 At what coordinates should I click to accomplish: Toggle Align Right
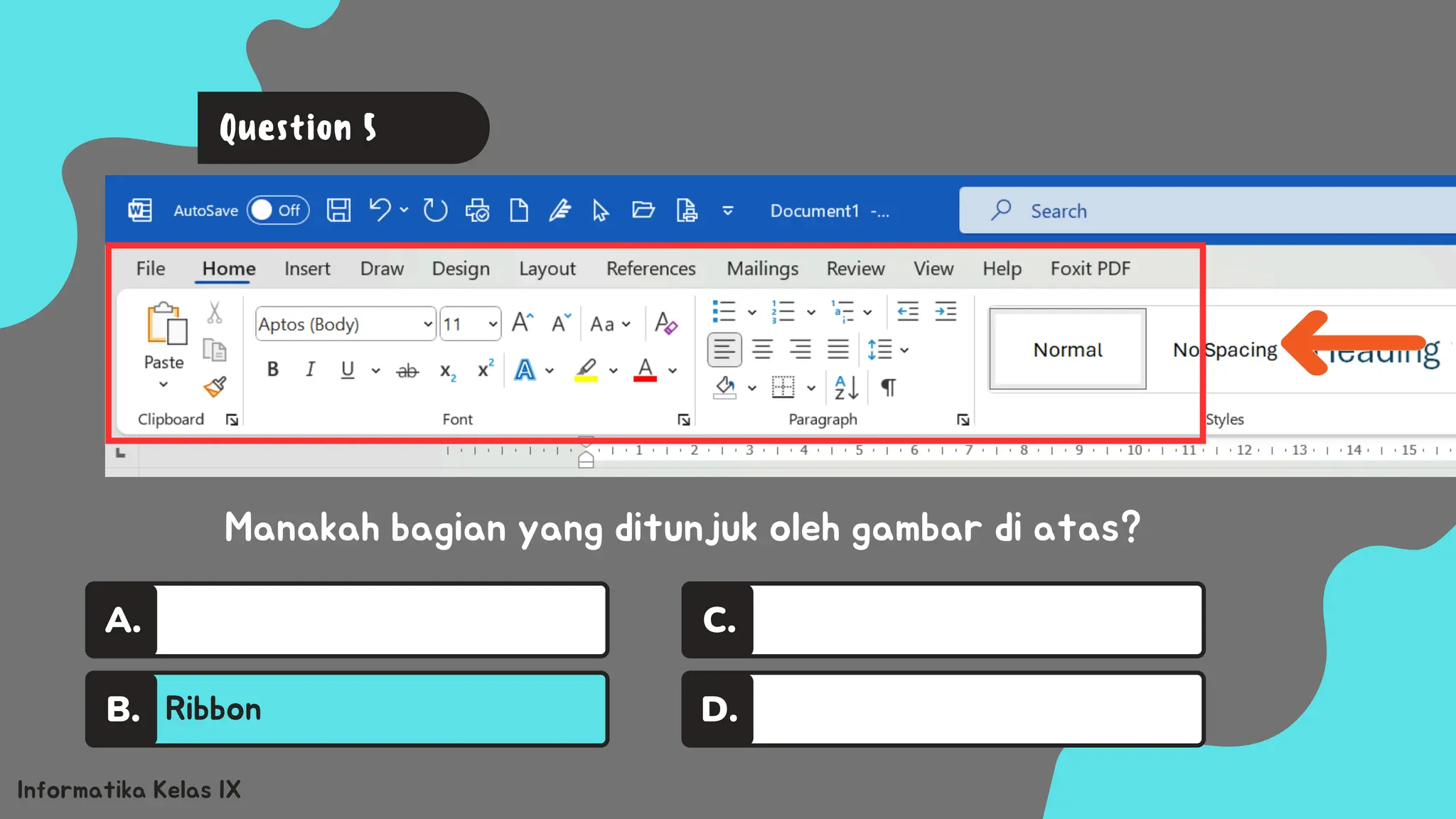pyautogui.click(x=801, y=350)
